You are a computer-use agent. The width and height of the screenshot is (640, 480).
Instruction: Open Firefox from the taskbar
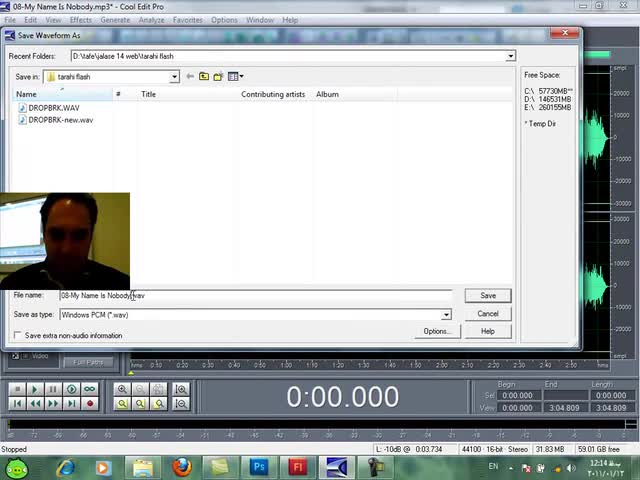pos(182,467)
